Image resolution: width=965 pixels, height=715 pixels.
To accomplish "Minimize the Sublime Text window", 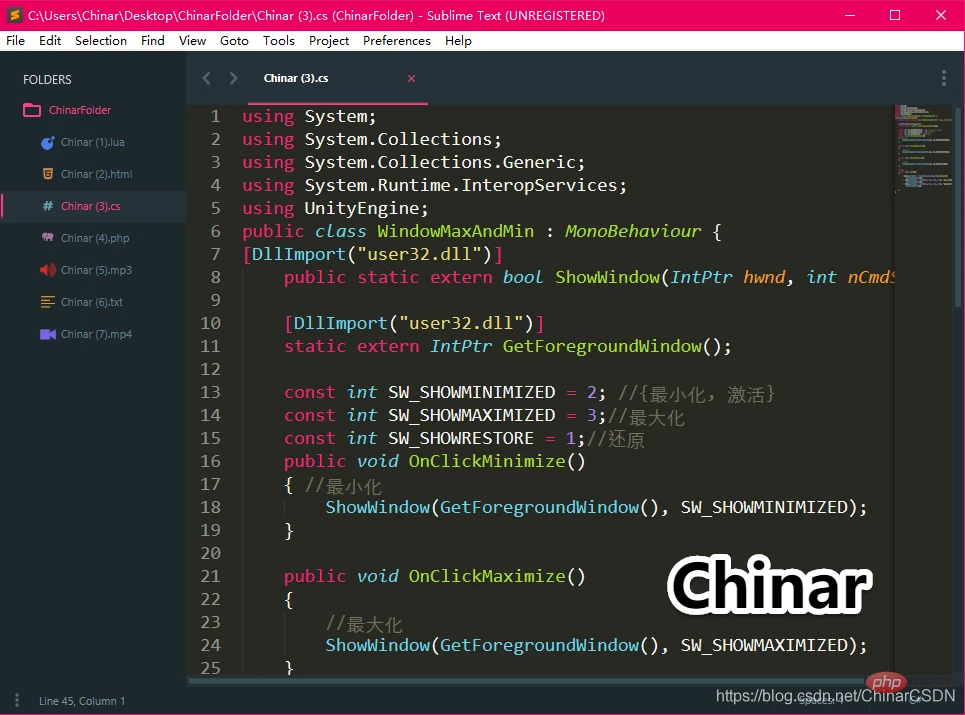I will pos(850,15).
